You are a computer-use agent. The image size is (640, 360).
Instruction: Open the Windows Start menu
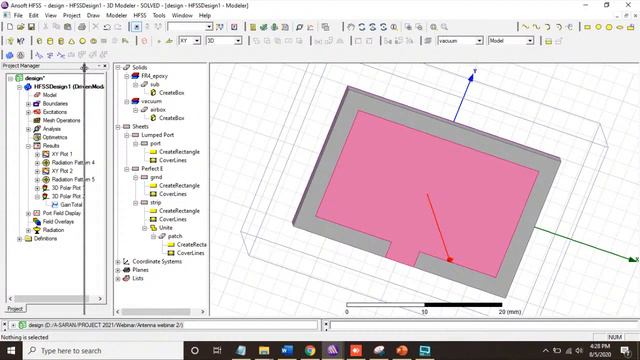pyautogui.click(x=11, y=351)
